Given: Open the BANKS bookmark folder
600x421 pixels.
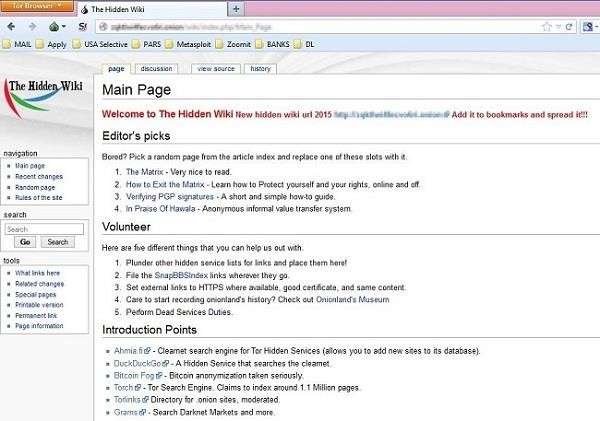Looking at the screenshot, I should coord(273,44).
